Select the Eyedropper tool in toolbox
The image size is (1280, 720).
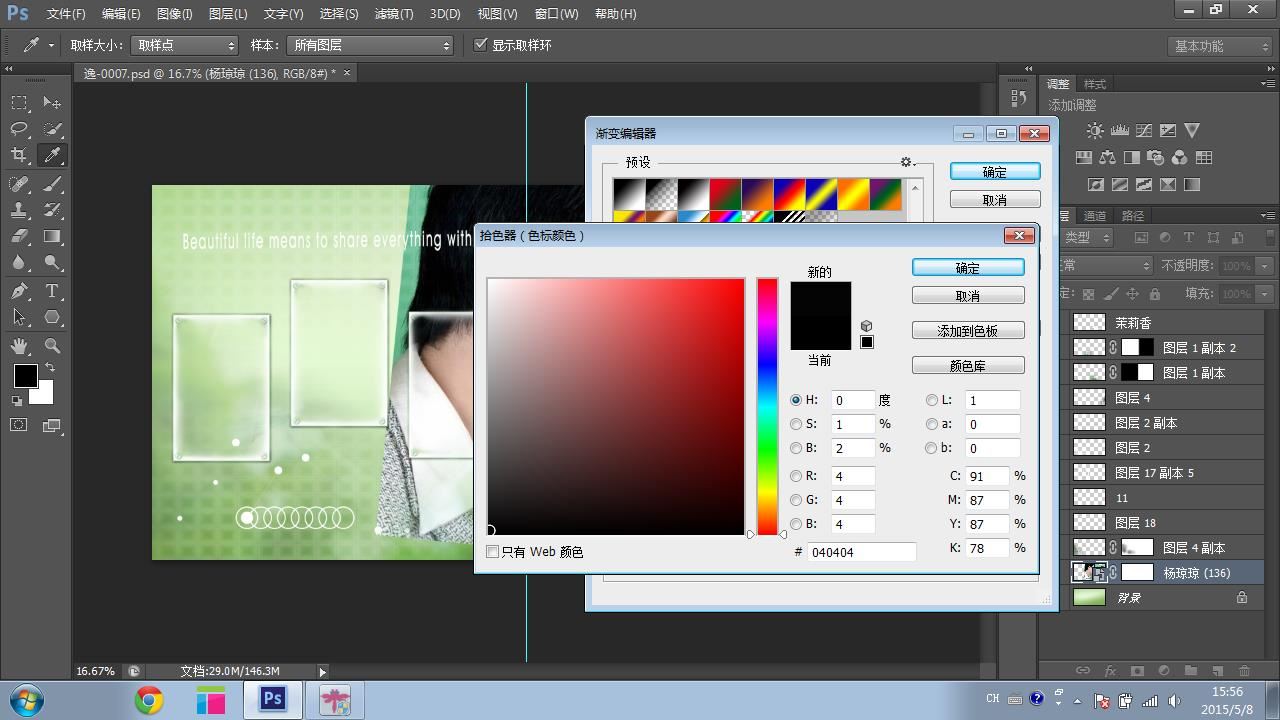[x=52, y=155]
